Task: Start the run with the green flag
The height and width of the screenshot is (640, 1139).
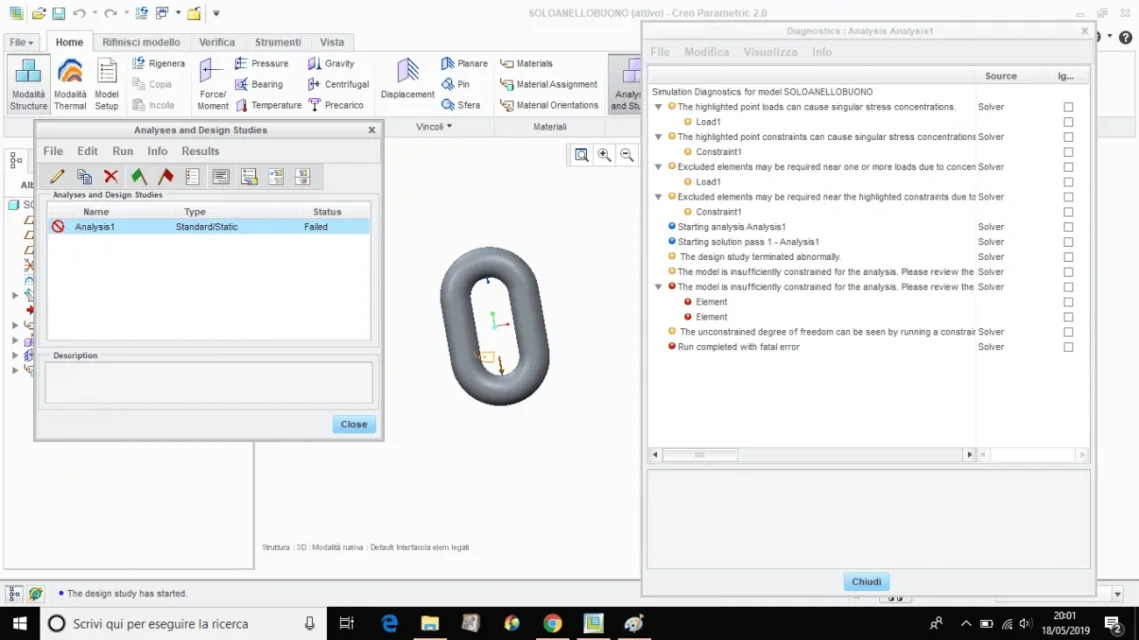Action: pyautogui.click(x=139, y=177)
